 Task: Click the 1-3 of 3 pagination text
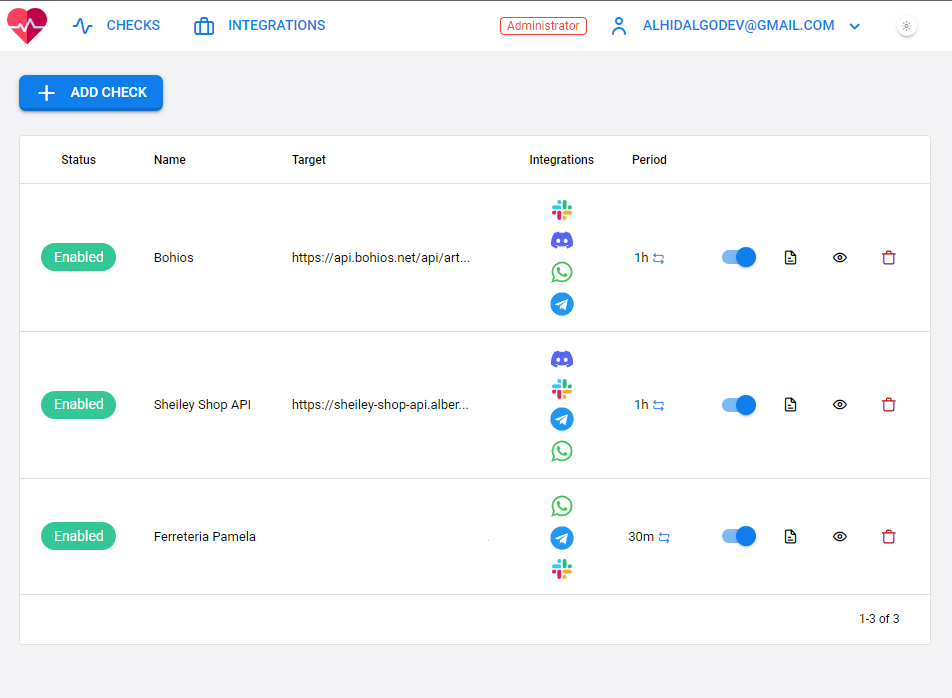pyautogui.click(x=879, y=618)
